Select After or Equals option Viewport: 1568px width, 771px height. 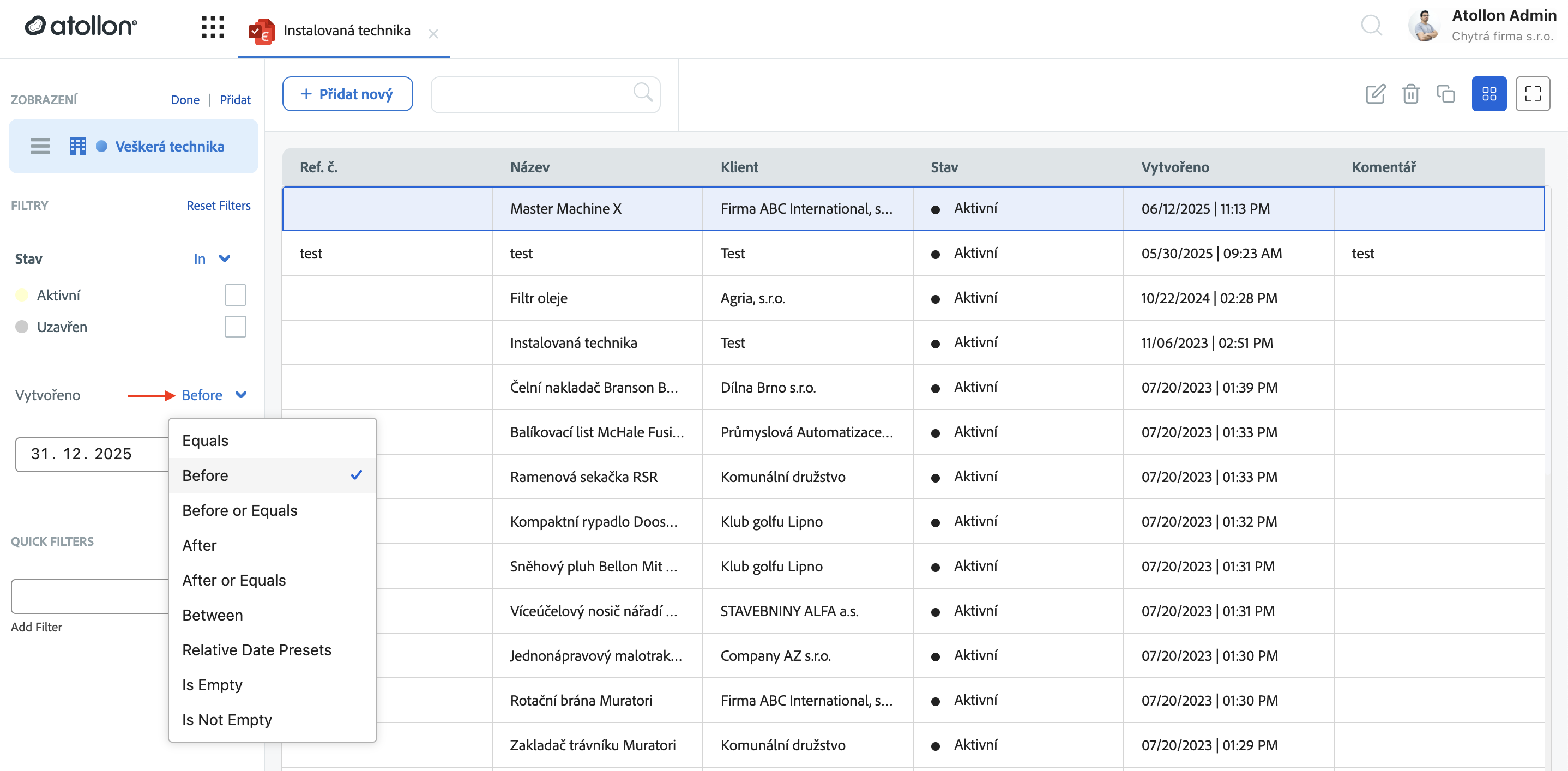(234, 580)
